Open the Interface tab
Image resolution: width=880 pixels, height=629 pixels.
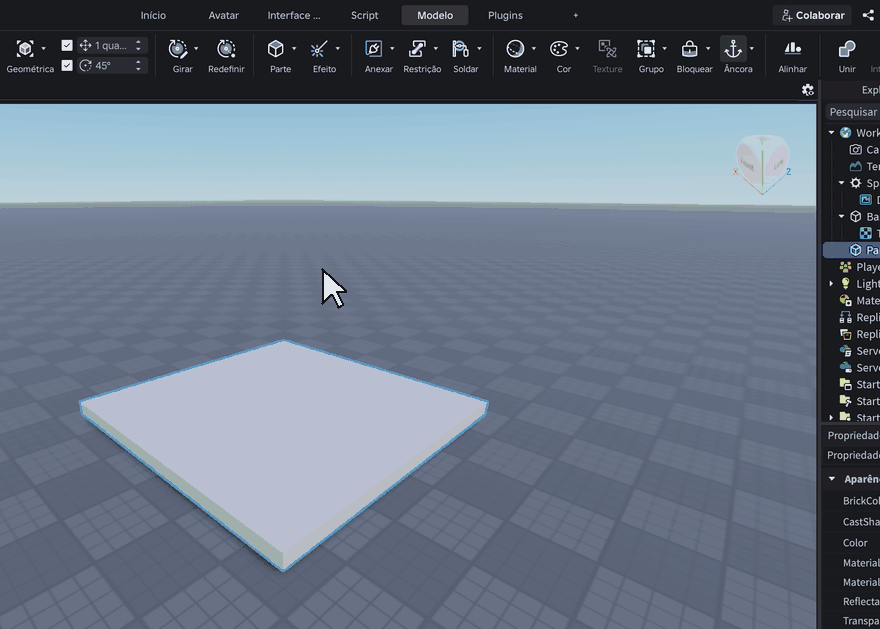pos(294,15)
